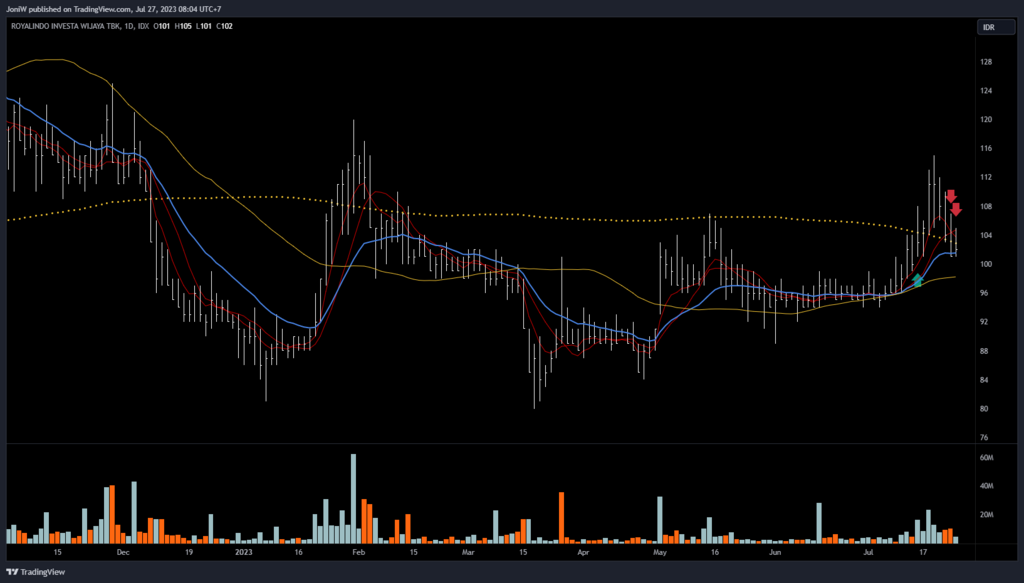
Task: Select the Apr label on time axis
Action: tap(582, 551)
